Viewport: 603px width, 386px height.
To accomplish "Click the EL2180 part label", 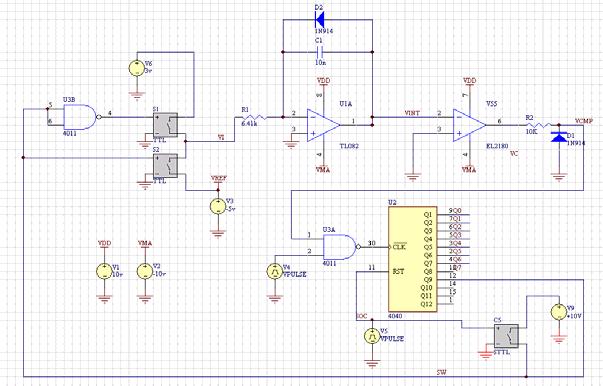I will [x=497, y=146].
